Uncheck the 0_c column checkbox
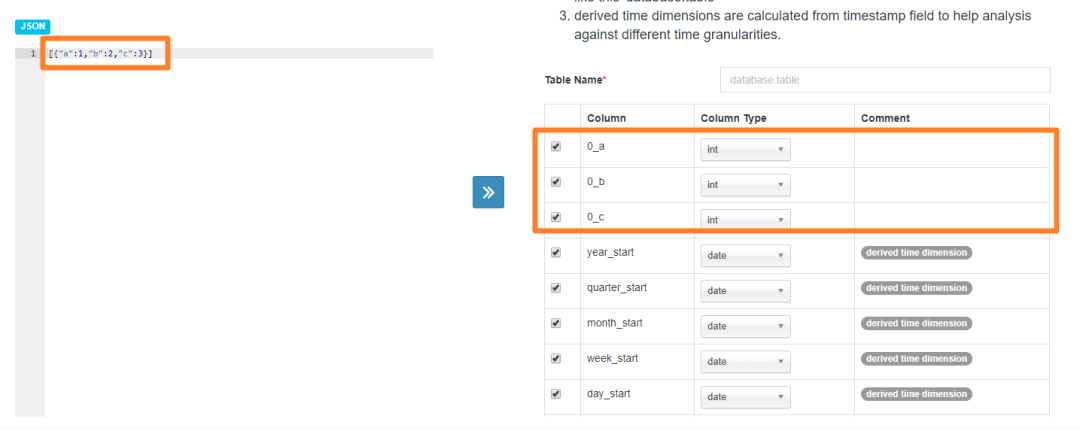The height and width of the screenshot is (437, 1080). (x=556, y=217)
